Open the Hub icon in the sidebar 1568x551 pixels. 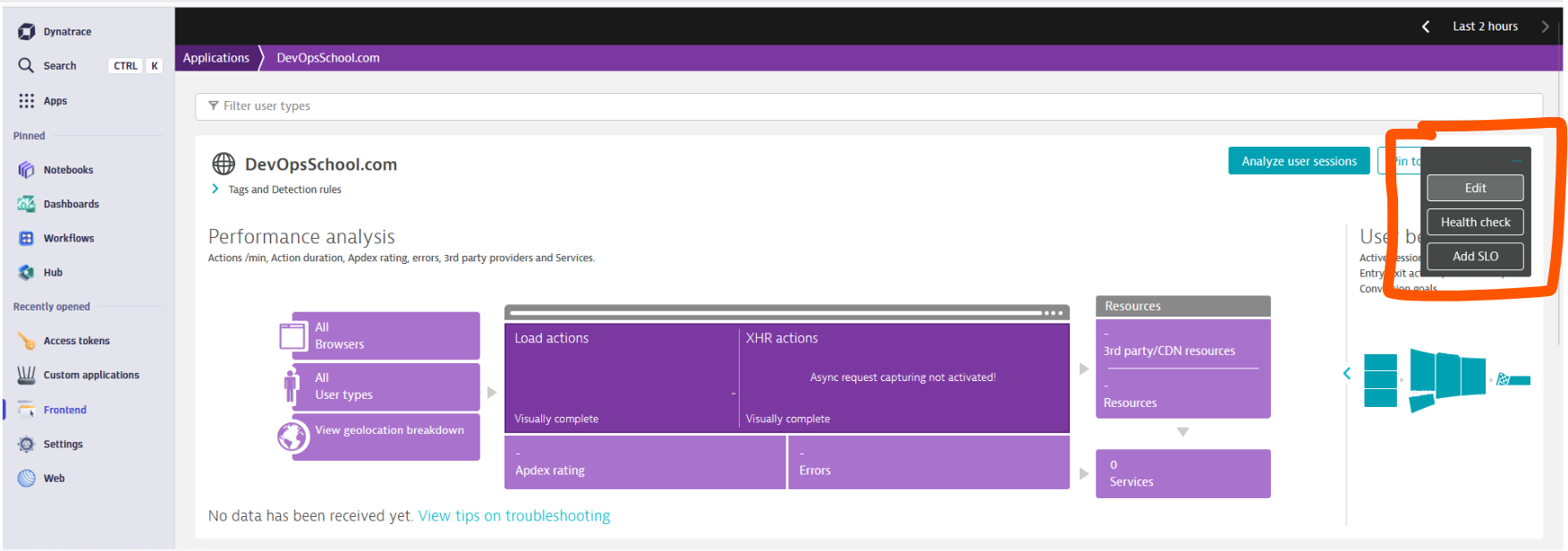pyautogui.click(x=27, y=273)
